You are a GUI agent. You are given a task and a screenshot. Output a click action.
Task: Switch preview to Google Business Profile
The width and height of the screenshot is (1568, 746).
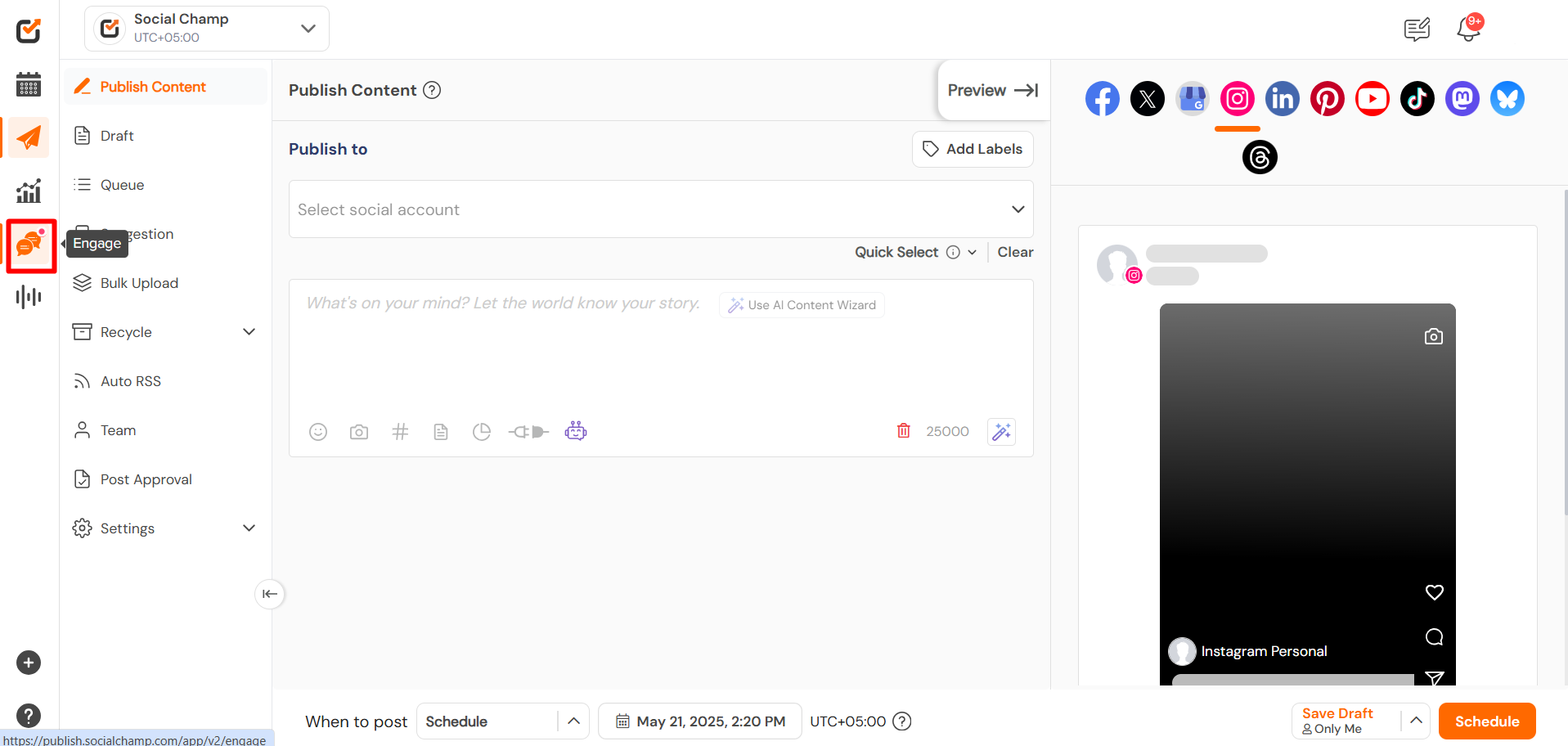pos(1193,99)
